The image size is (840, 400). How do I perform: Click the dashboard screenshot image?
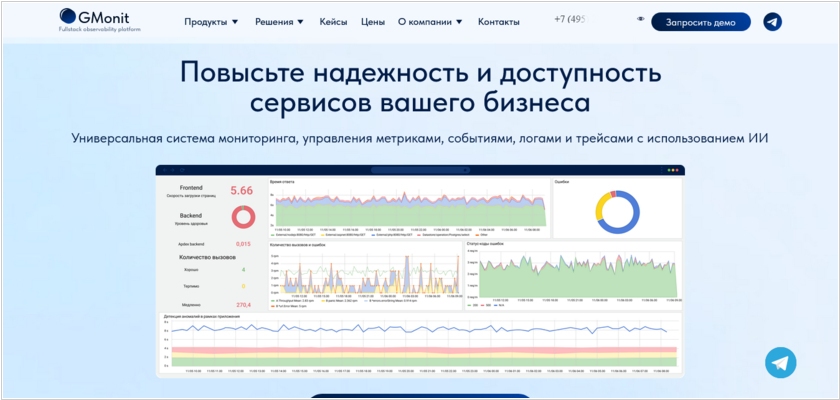point(420,271)
